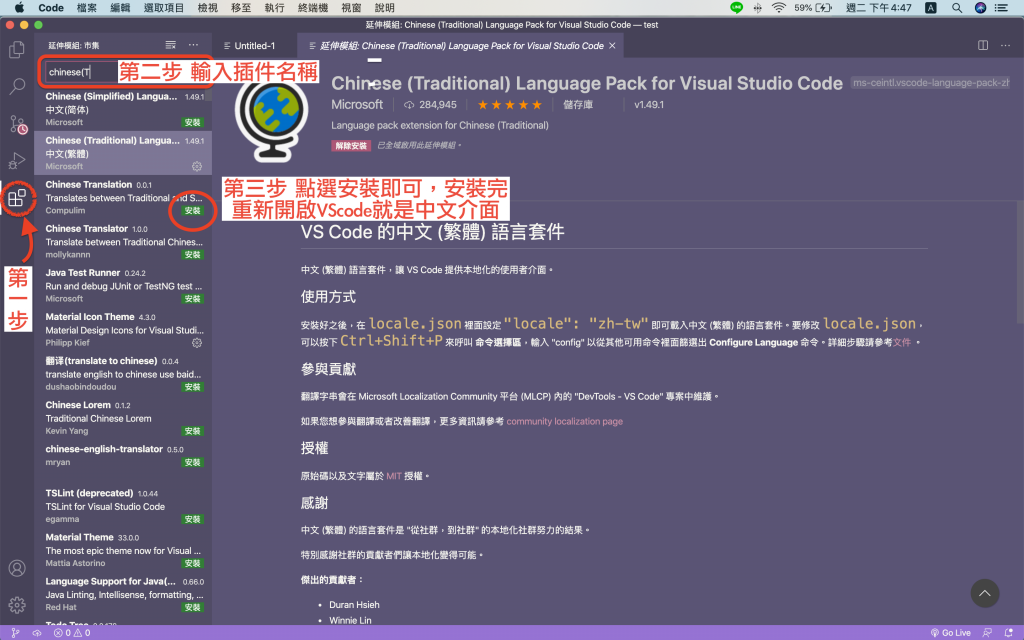Click Go Live in status bar
Screen dimensions: 1024x640
[x=950, y=633]
